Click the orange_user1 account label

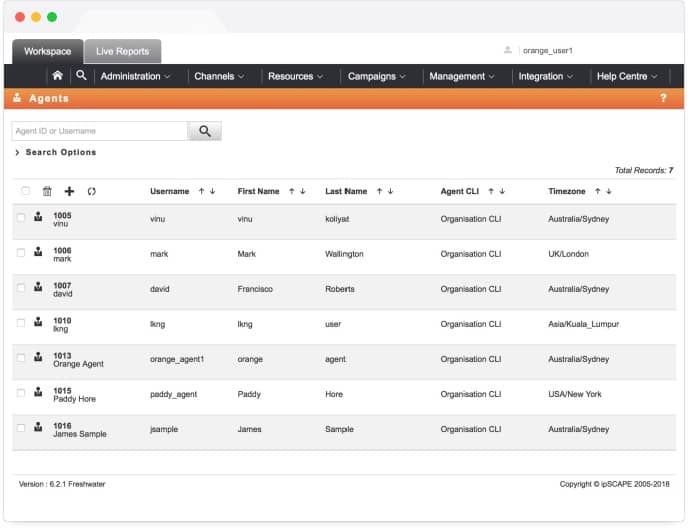(547, 50)
